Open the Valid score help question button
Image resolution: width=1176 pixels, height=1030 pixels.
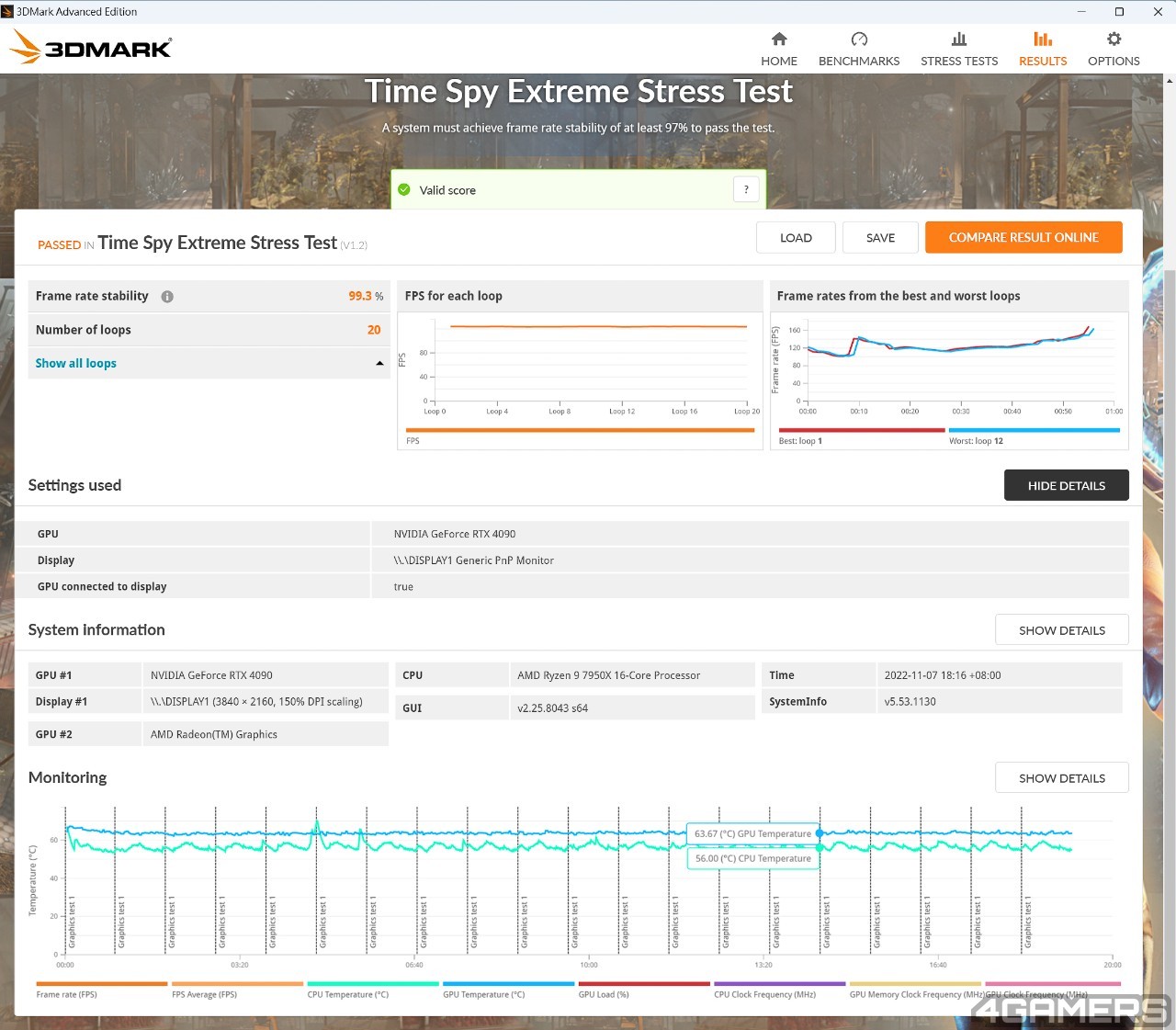(x=746, y=189)
